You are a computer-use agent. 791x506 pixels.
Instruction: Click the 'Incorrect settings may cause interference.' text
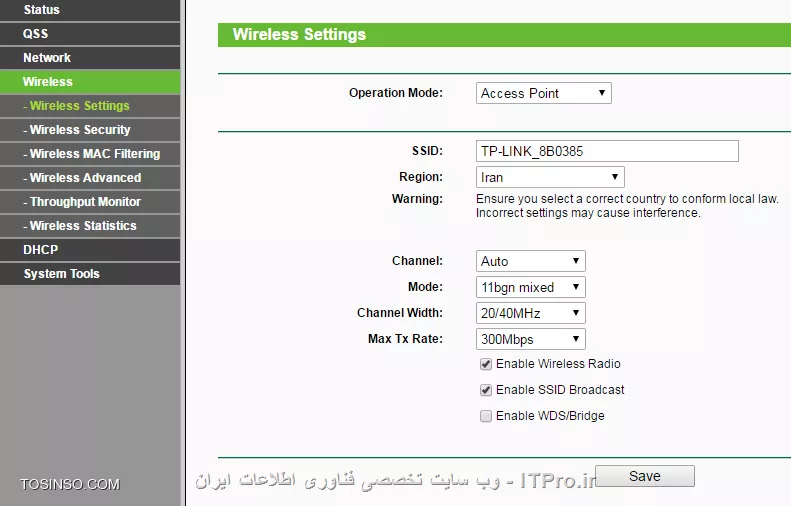pos(588,213)
